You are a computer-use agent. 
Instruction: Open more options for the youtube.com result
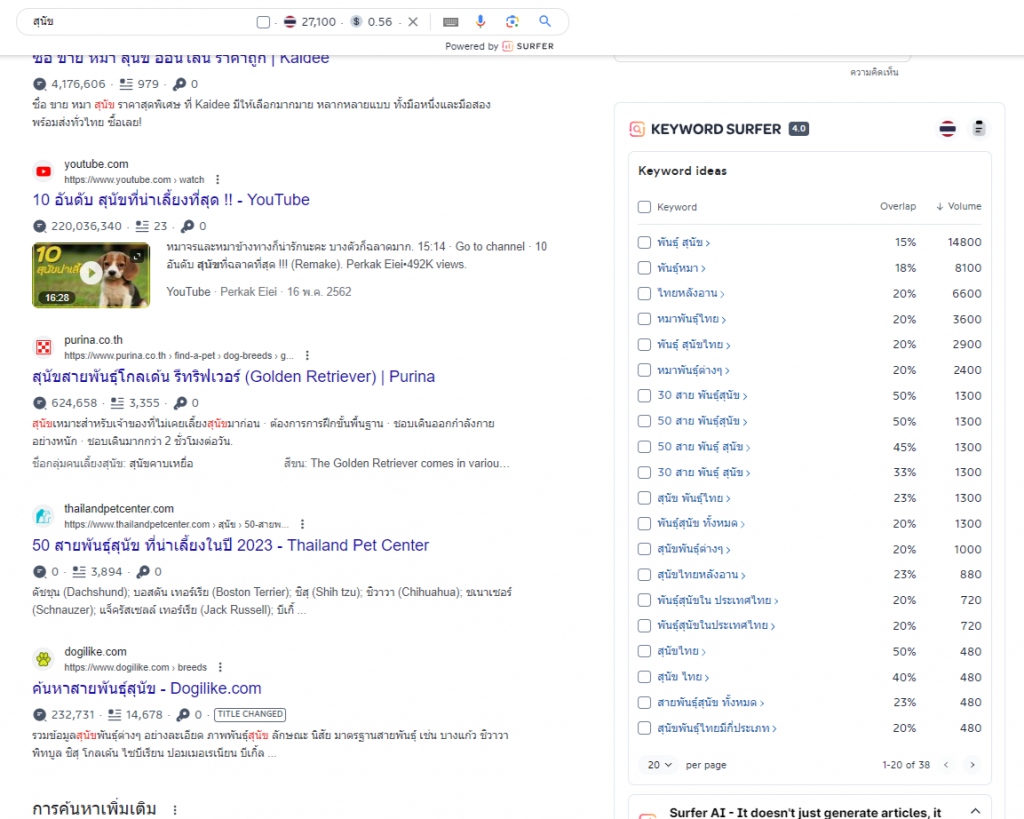pyautogui.click(x=217, y=180)
